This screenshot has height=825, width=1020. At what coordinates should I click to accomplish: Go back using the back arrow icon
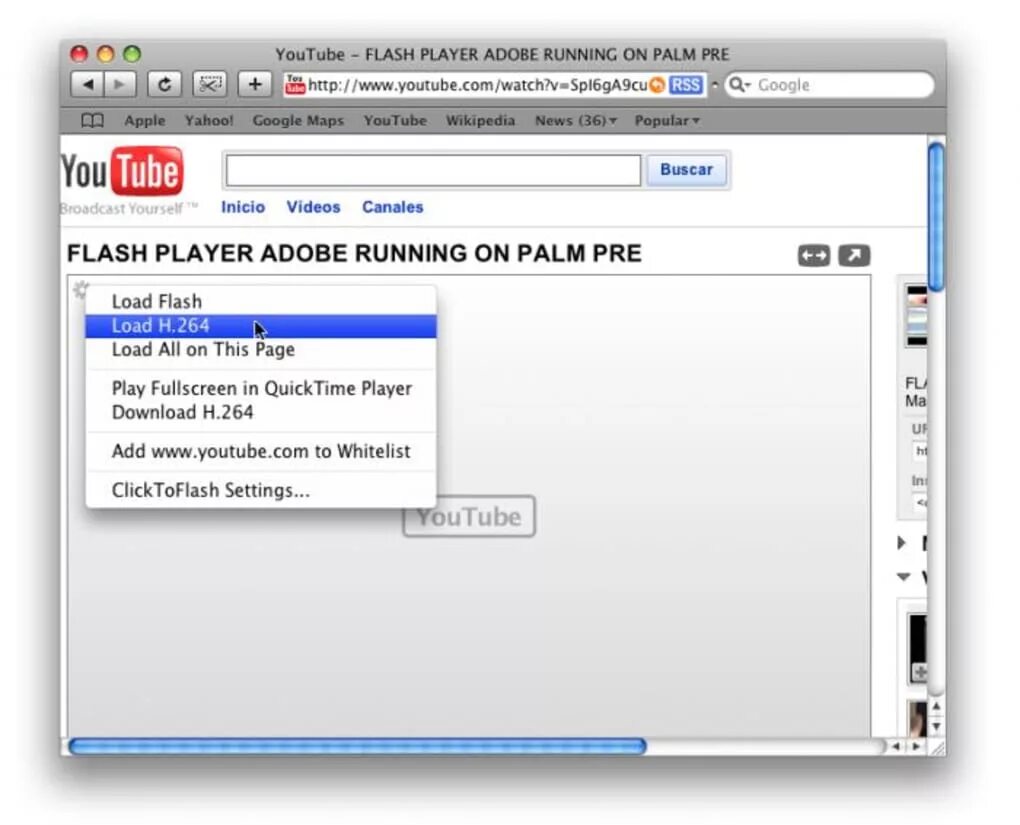(x=88, y=84)
